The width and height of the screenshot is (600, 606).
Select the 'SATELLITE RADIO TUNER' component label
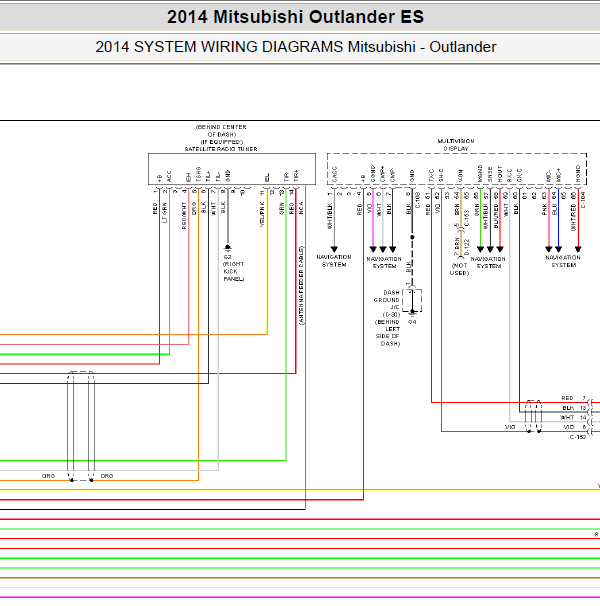point(221,149)
